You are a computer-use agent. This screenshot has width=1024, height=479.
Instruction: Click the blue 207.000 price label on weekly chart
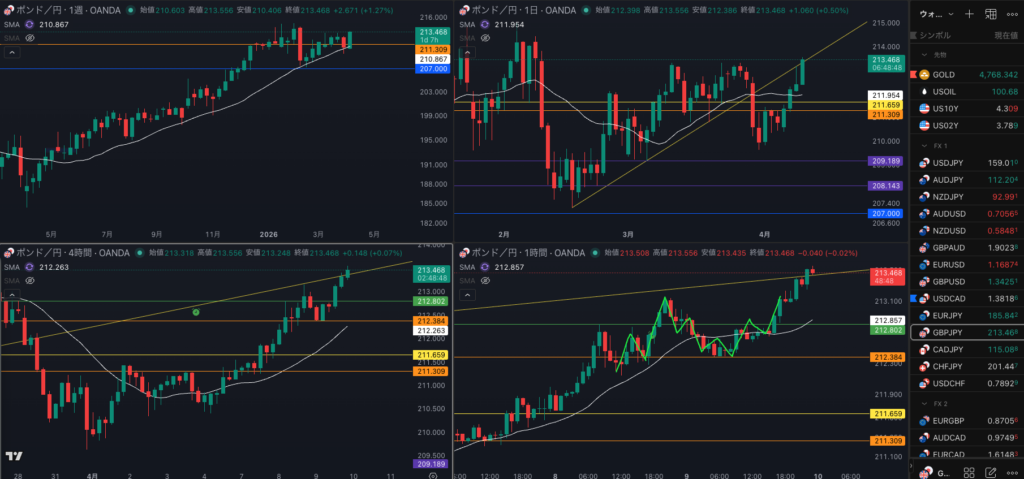pos(432,70)
